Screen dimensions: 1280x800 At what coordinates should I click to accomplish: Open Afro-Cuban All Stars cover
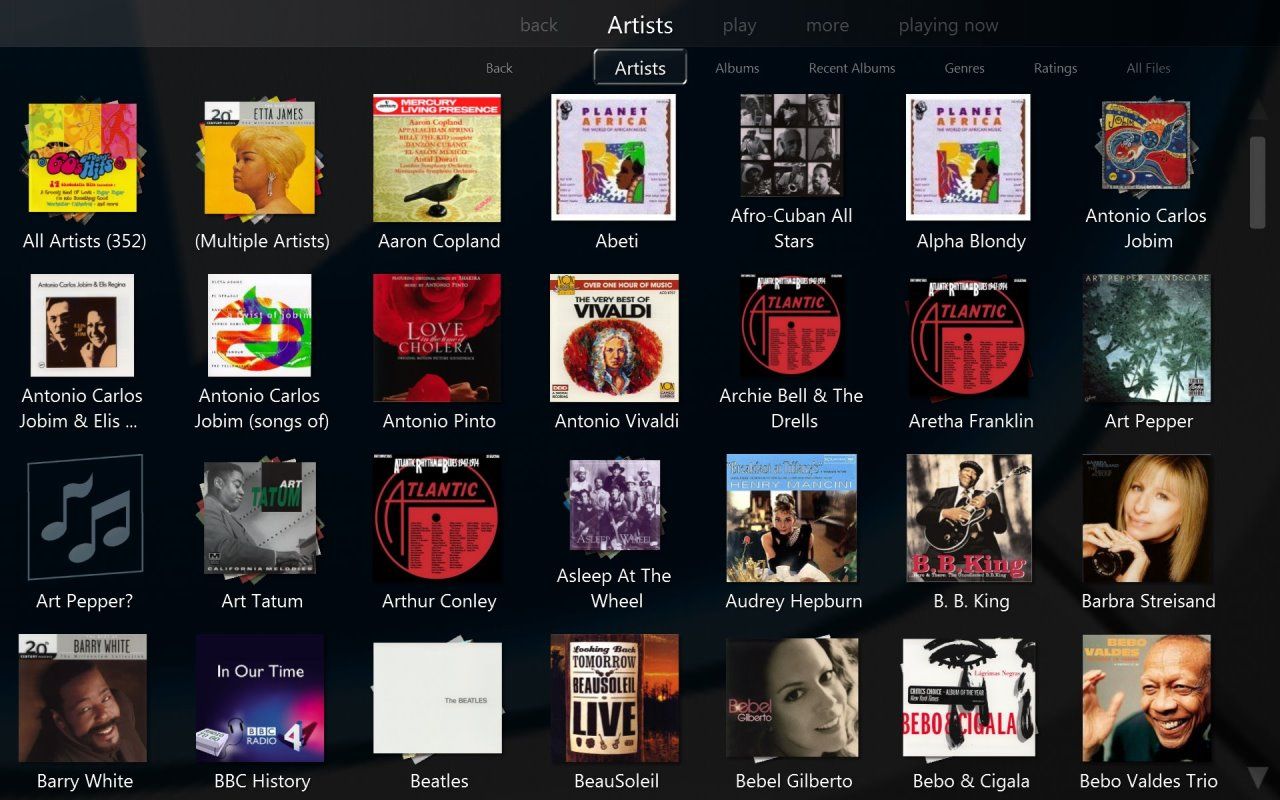[x=791, y=145]
